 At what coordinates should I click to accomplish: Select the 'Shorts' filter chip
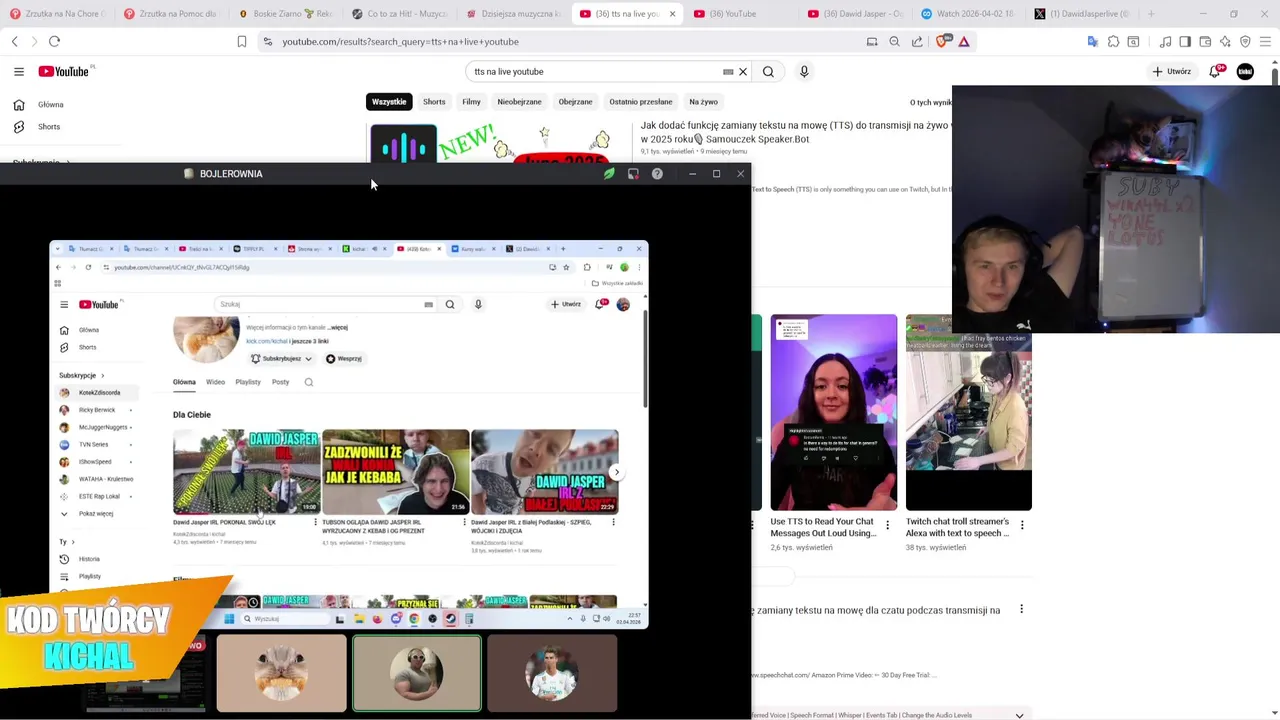coord(434,101)
